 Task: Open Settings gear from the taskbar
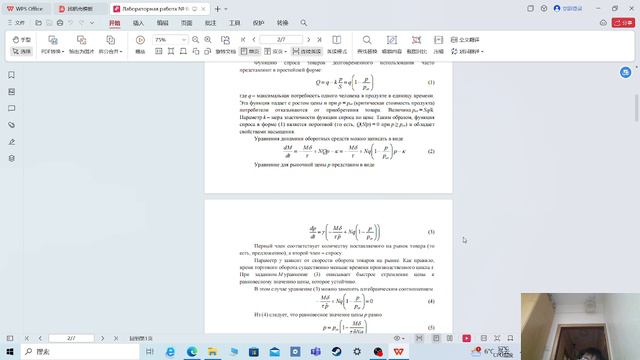pos(357,351)
